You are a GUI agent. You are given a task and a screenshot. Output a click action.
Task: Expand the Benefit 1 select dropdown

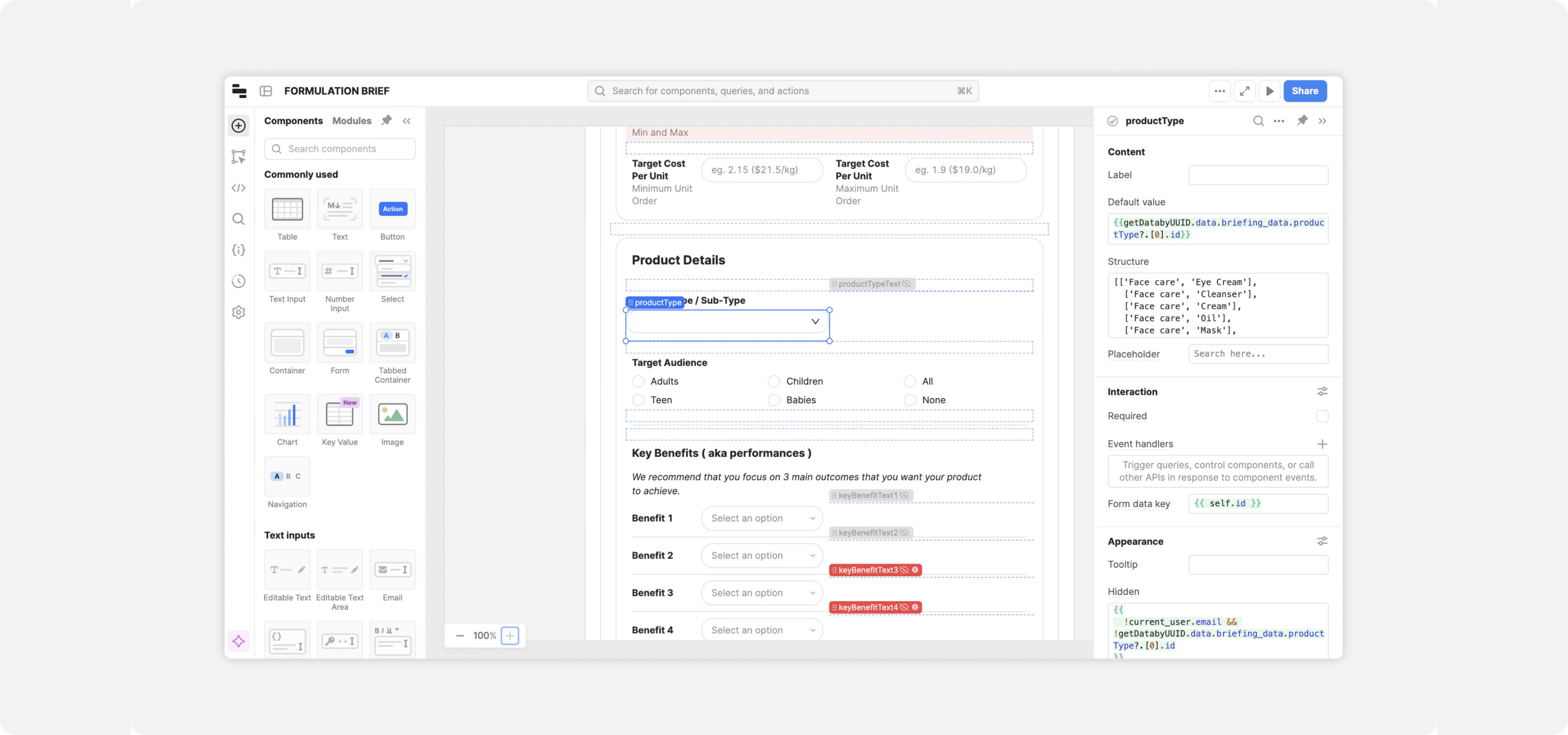(x=762, y=519)
